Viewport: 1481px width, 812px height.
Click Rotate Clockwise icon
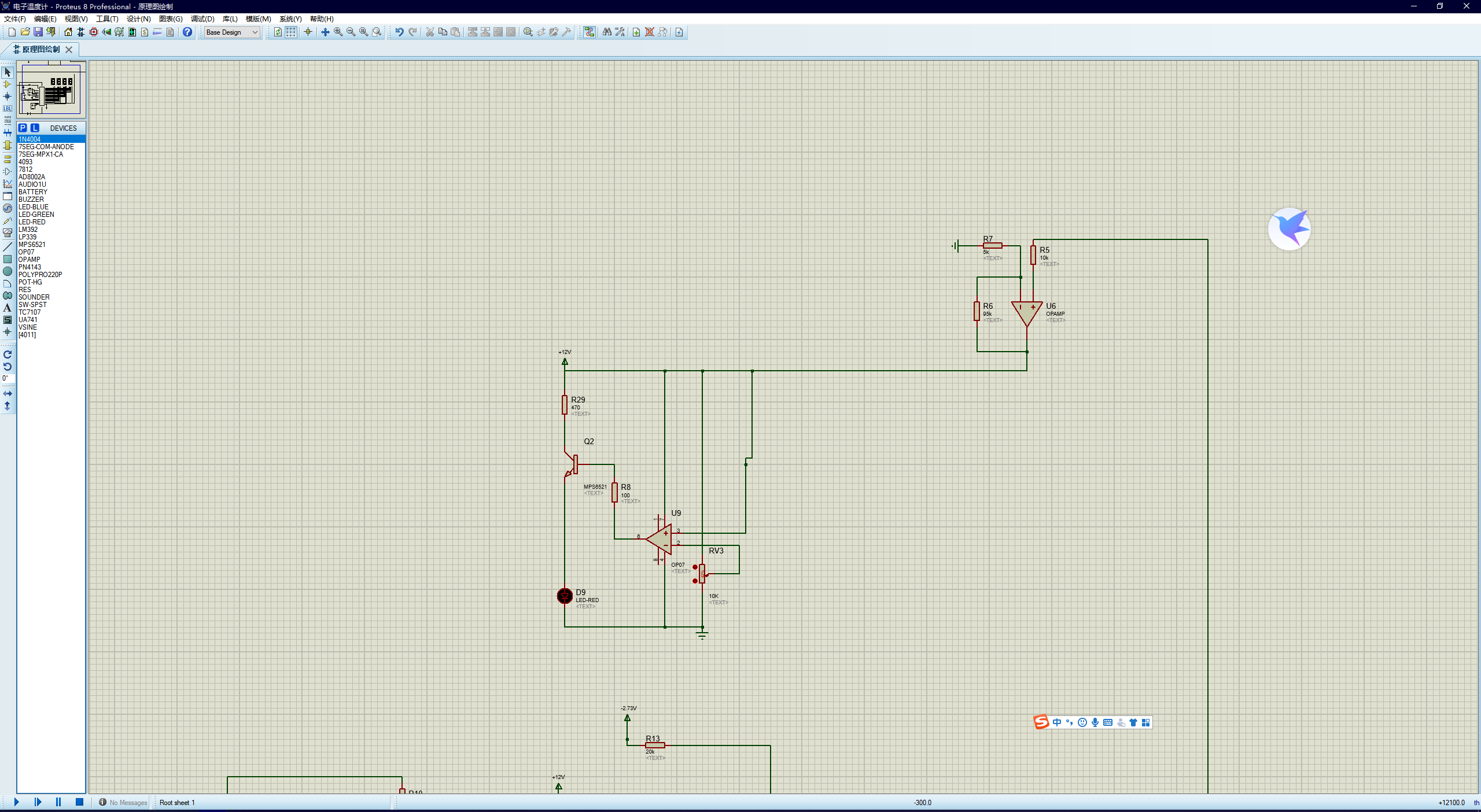coord(8,355)
